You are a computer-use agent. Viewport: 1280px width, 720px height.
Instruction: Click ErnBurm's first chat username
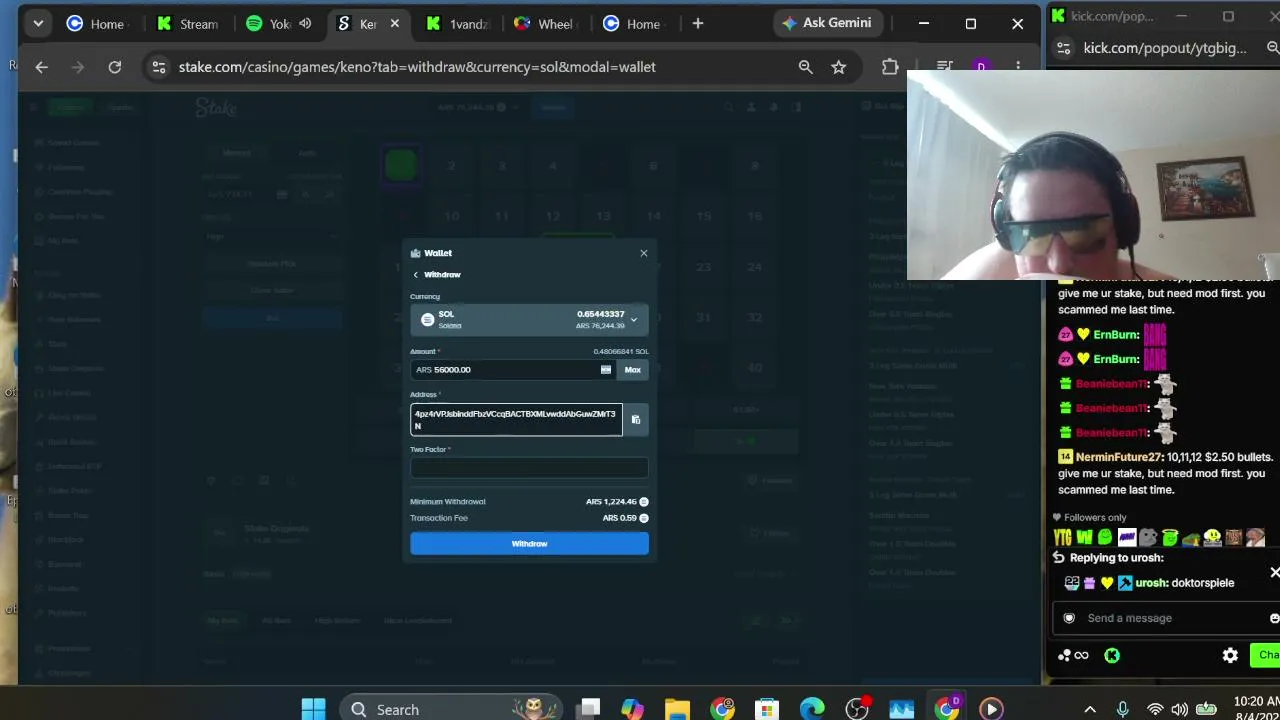[1116, 334]
